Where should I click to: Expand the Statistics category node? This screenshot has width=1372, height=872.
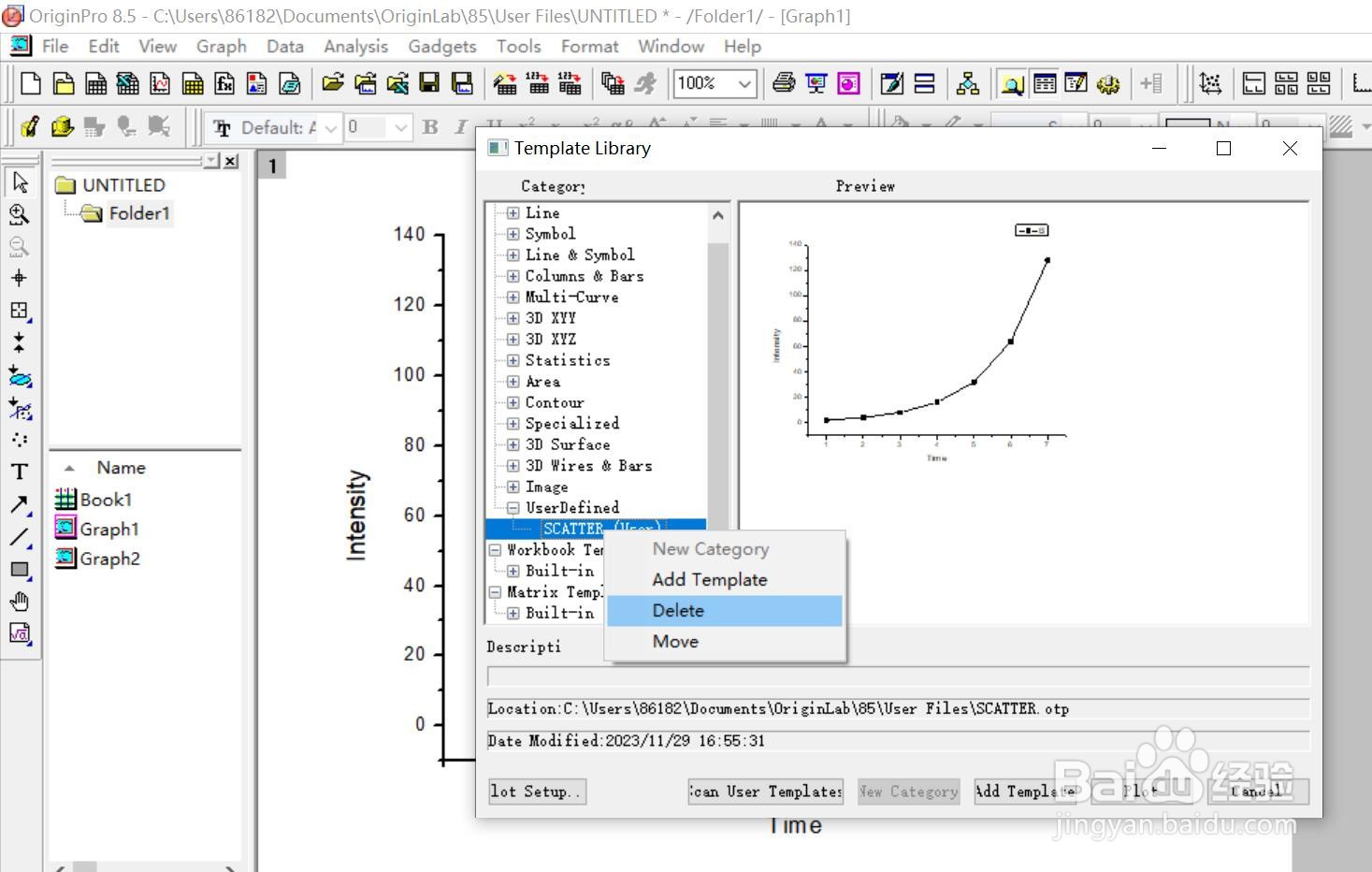(x=513, y=360)
